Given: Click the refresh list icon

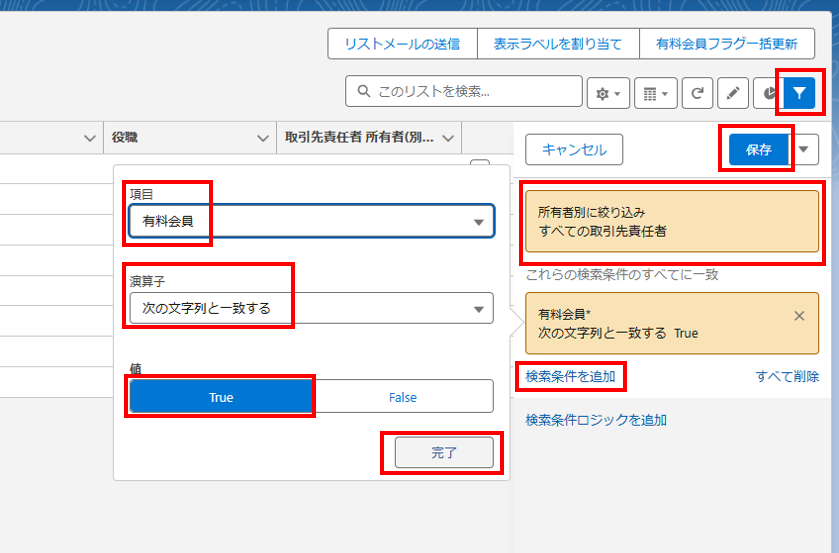Looking at the screenshot, I should click(x=697, y=93).
